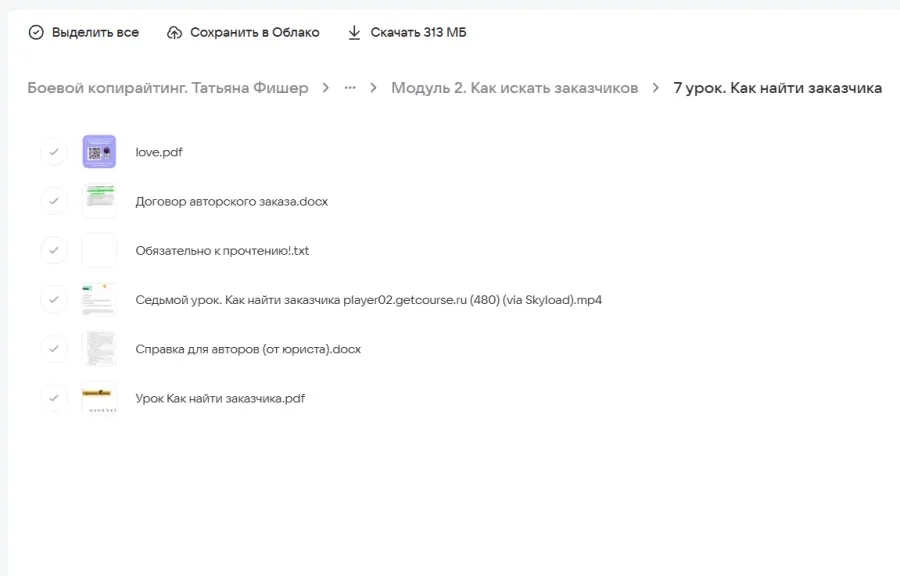The image size is (900, 576).
Task: Click the Урок Как найти заказчика.pdf icon
Action: pyautogui.click(x=99, y=398)
